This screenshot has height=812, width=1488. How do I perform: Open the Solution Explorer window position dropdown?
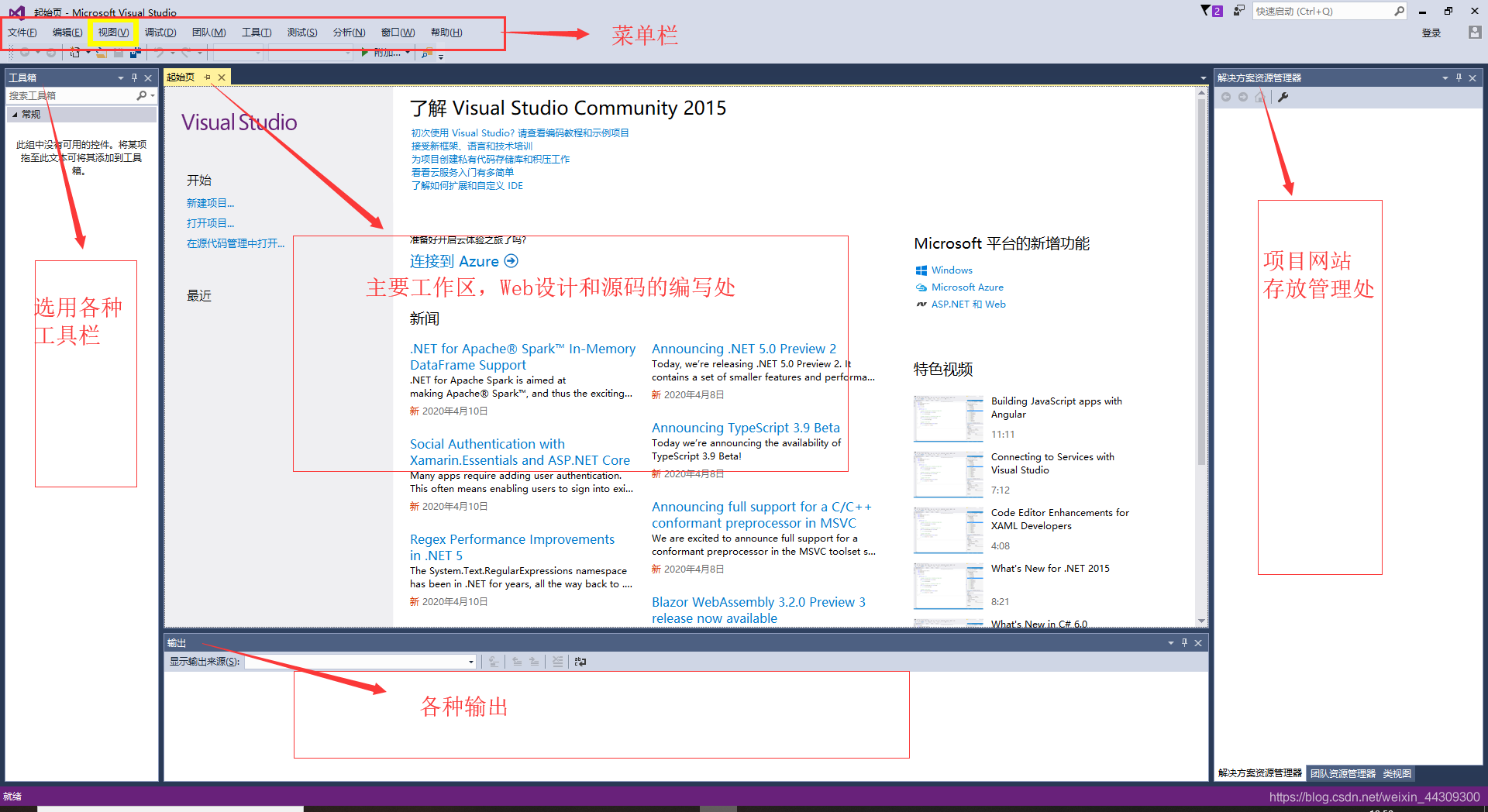coord(1445,78)
